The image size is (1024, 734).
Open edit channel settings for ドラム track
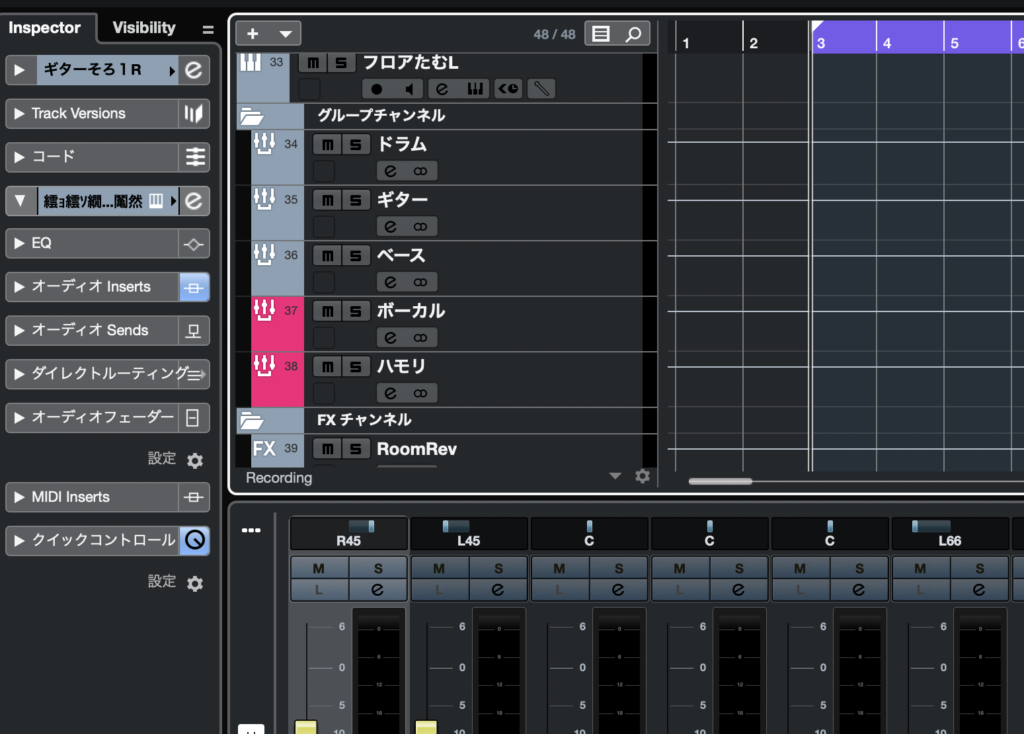pos(391,171)
